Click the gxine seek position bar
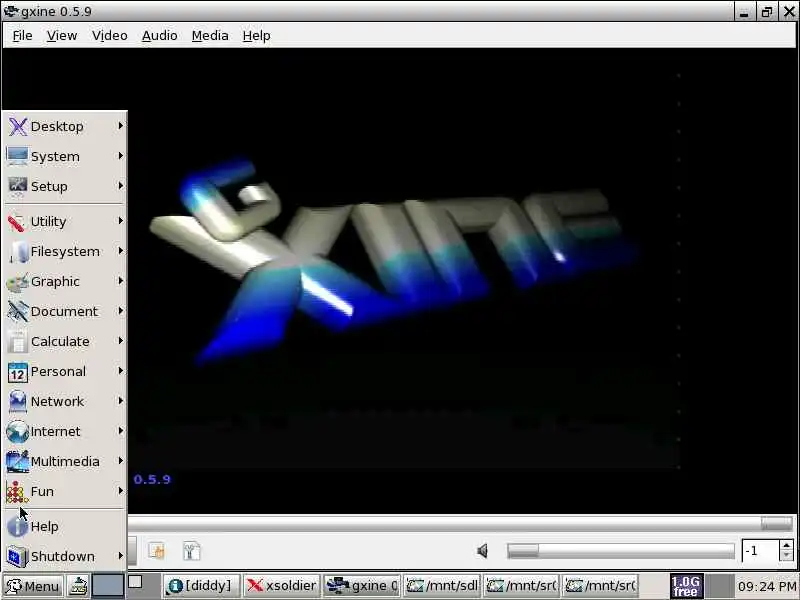 (x=460, y=523)
